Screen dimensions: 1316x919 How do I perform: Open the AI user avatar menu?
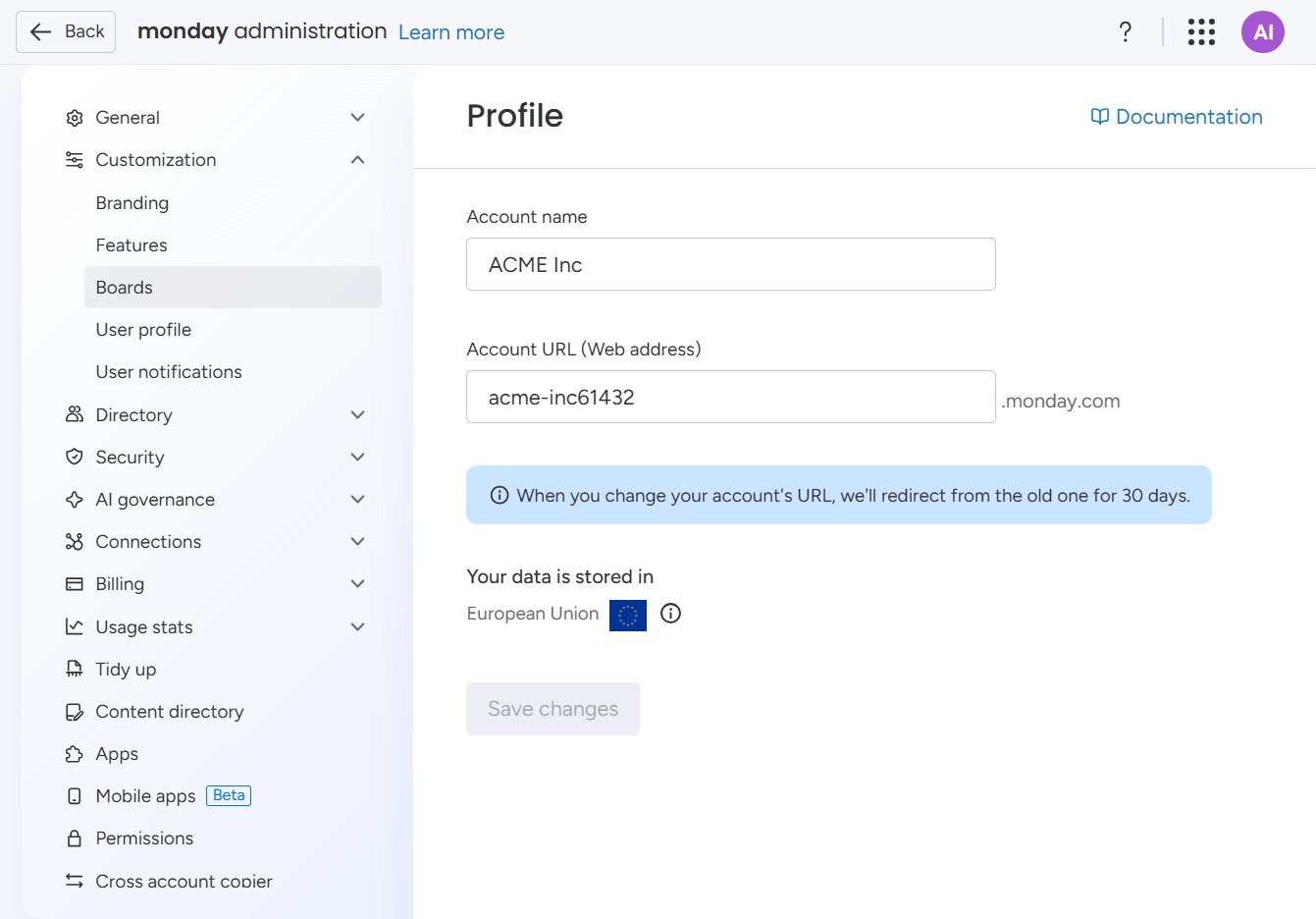click(x=1263, y=32)
